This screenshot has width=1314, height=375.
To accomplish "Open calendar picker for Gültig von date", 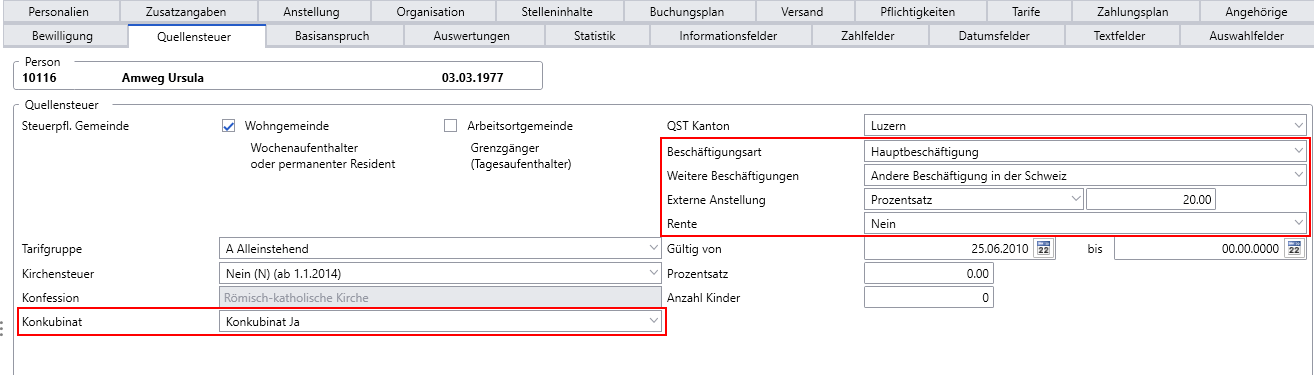I will click(x=1044, y=248).
